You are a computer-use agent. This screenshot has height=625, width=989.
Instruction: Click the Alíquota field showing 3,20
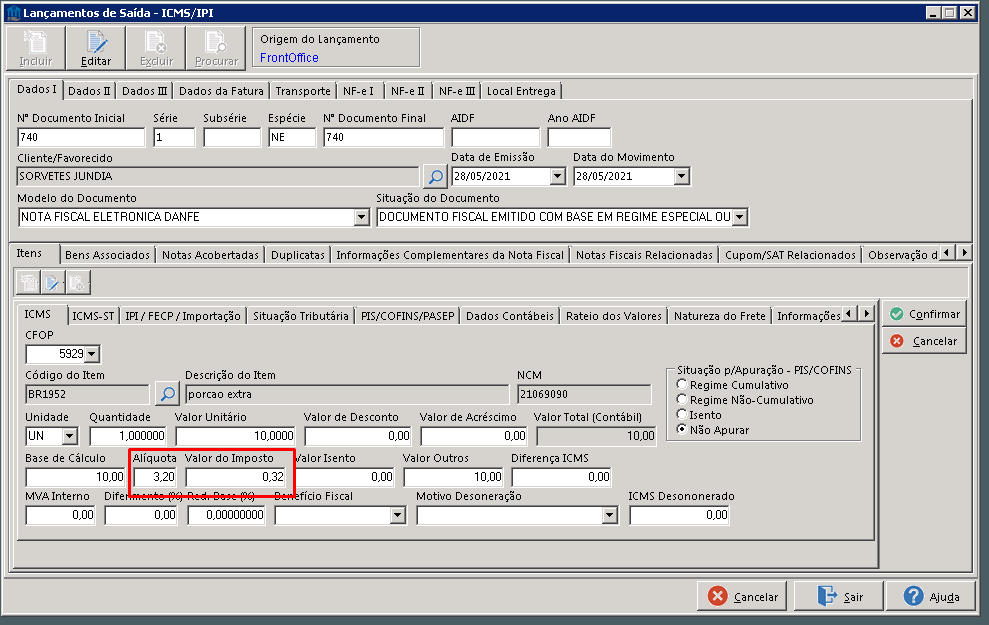[155, 477]
